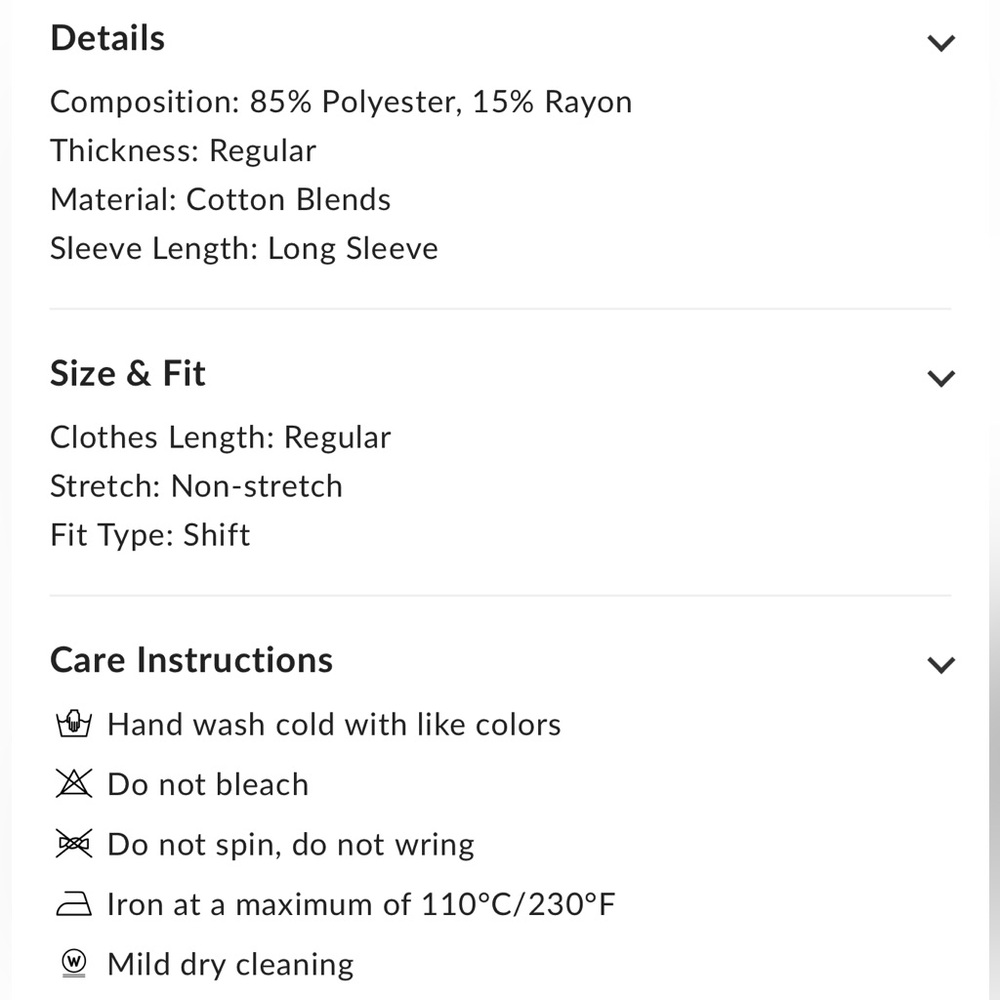Click the Stretch: Non-stretch text
1000x1000 pixels.
coord(196,486)
